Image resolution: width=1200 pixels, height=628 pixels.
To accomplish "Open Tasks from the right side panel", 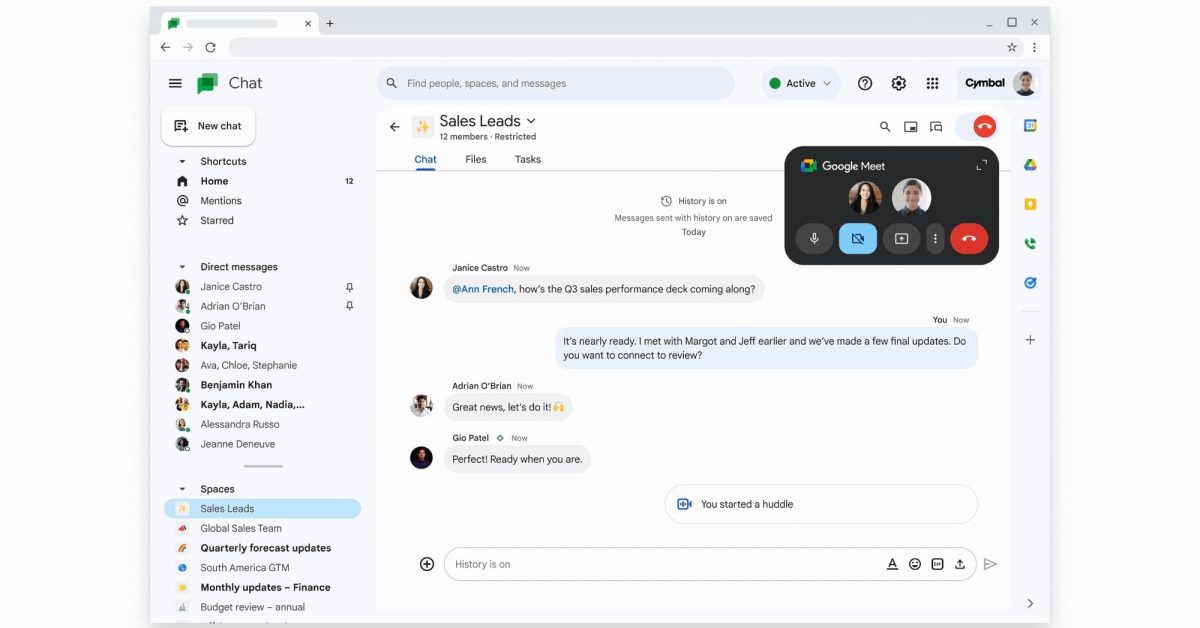I will click(1030, 283).
